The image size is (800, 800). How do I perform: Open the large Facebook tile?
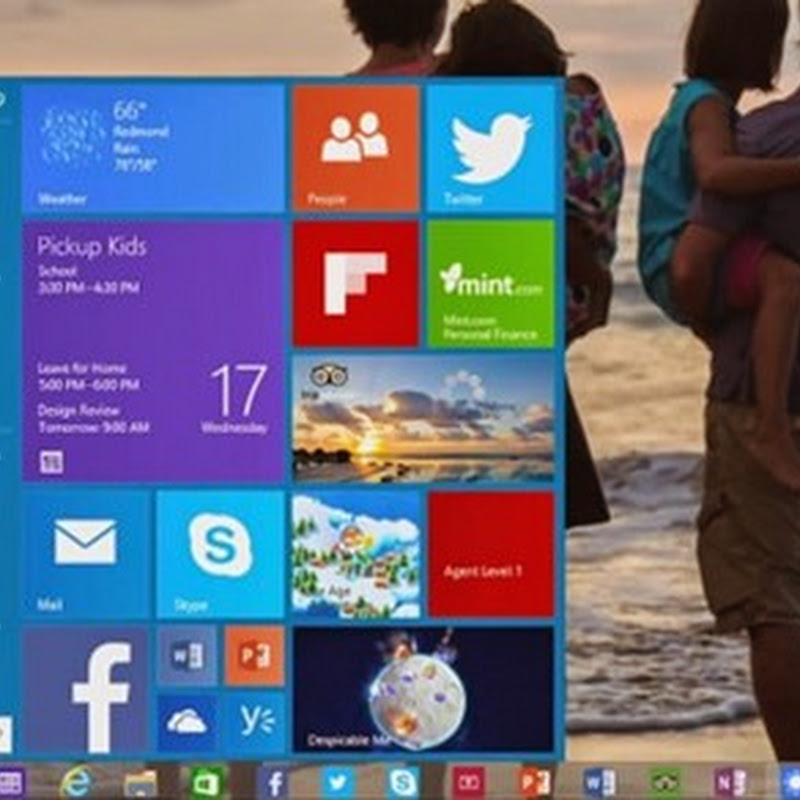click(x=85, y=690)
